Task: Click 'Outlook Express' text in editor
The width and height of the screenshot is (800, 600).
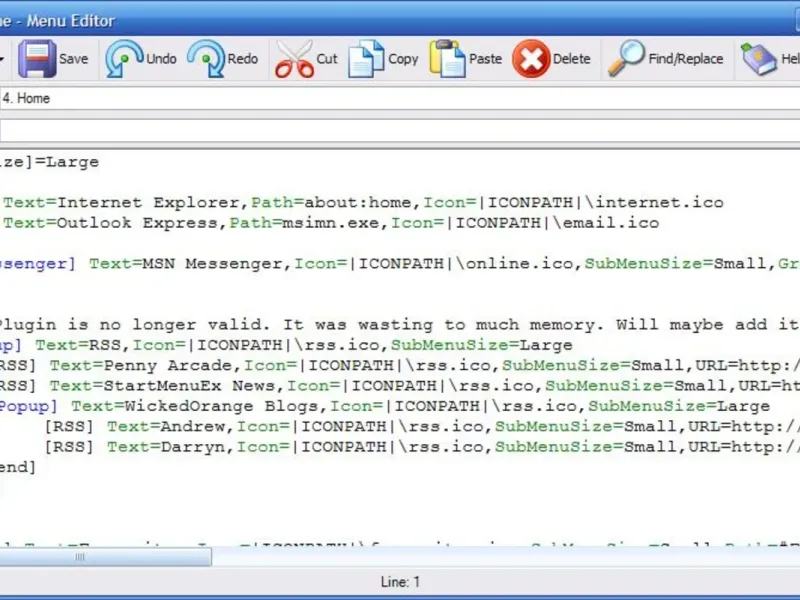Action: click(138, 223)
